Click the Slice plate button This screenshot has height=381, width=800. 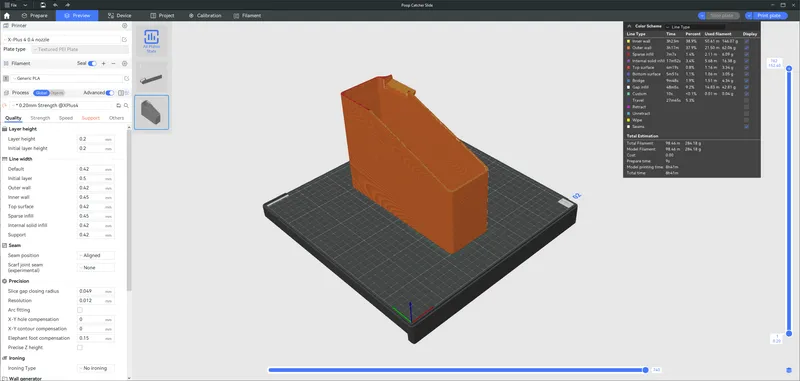pyautogui.click(x=722, y=16)
